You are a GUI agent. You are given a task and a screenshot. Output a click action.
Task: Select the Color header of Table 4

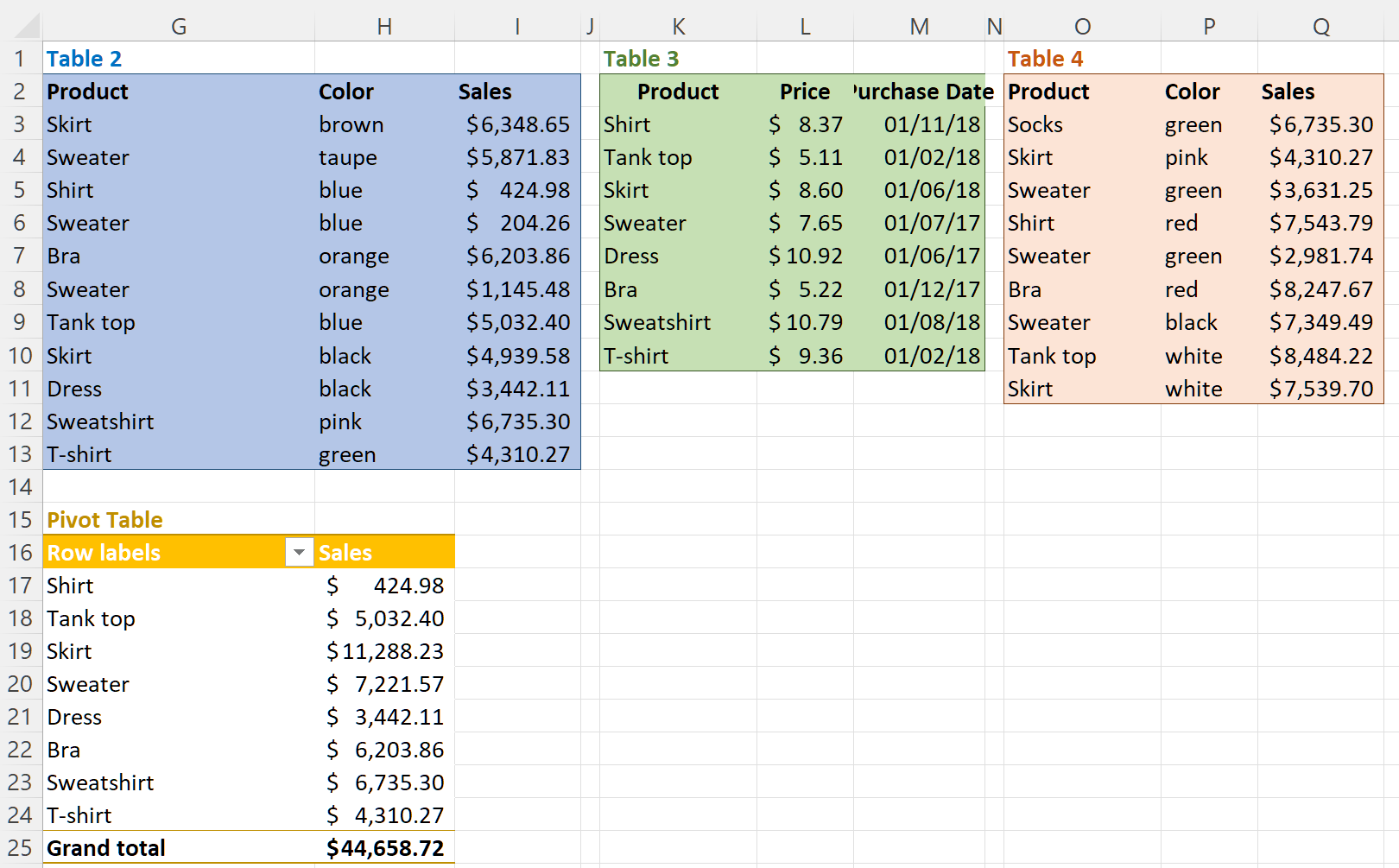[1193, 92]
